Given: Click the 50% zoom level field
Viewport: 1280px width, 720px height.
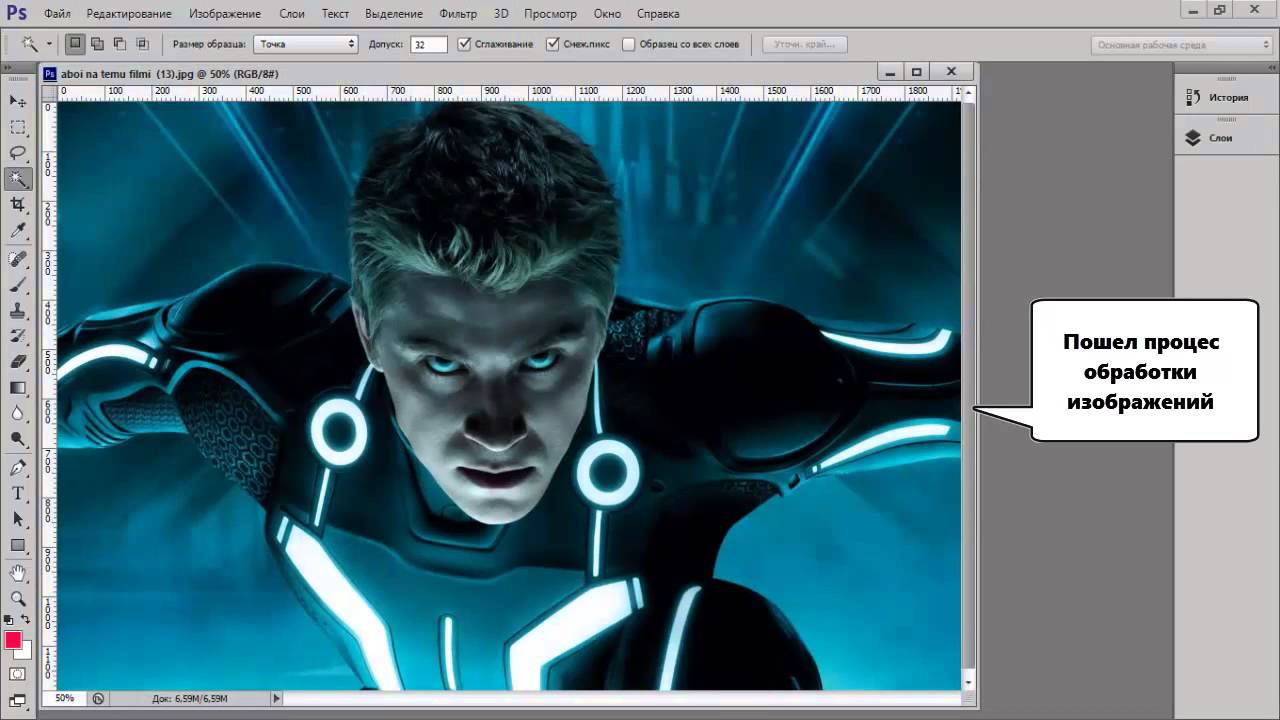Looking at the screenshot, I should click(65, 698).
